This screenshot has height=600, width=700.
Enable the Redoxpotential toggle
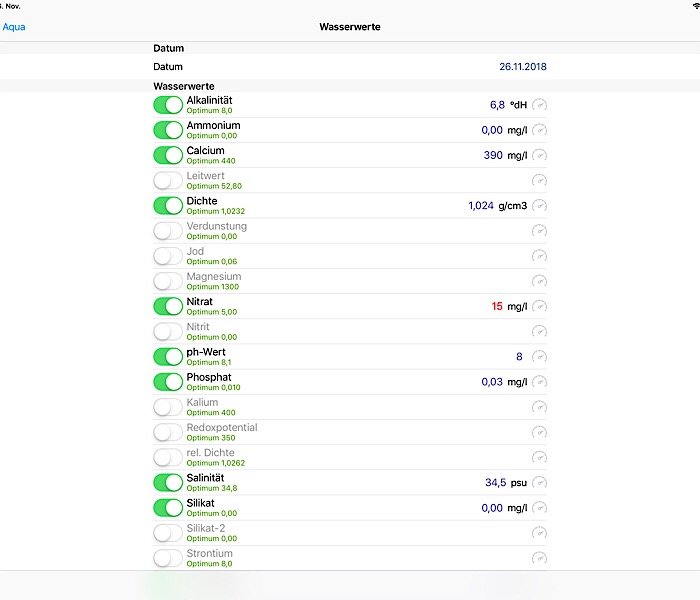pyautogui.click(x=168, y=432)
